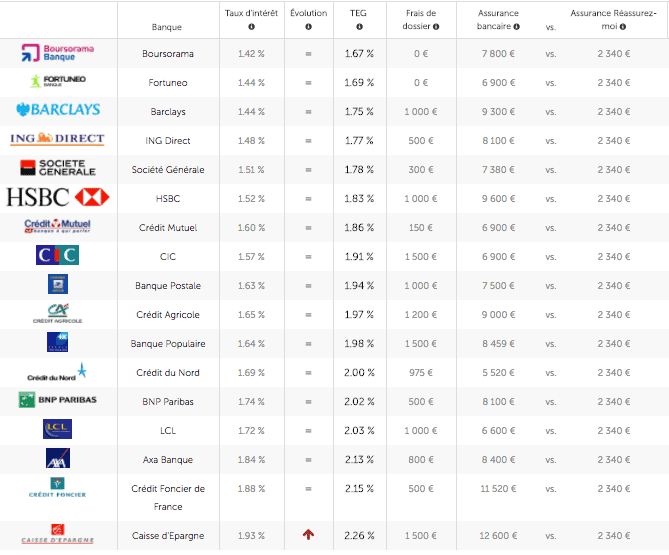This screenshot has height=555, width=669.
Task: Click the red up arrow for Caisse d'Epargne
Action: pos(308,535)
